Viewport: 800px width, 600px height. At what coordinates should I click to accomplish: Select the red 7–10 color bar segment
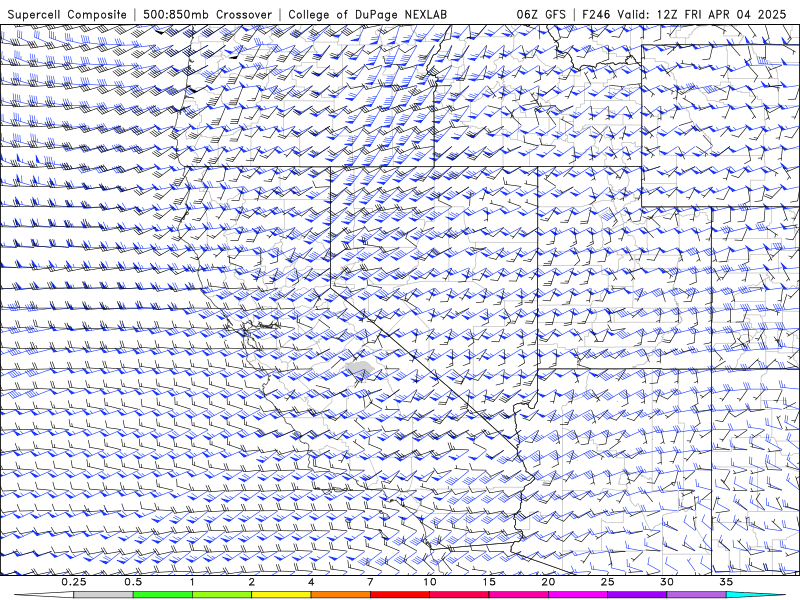400,595
